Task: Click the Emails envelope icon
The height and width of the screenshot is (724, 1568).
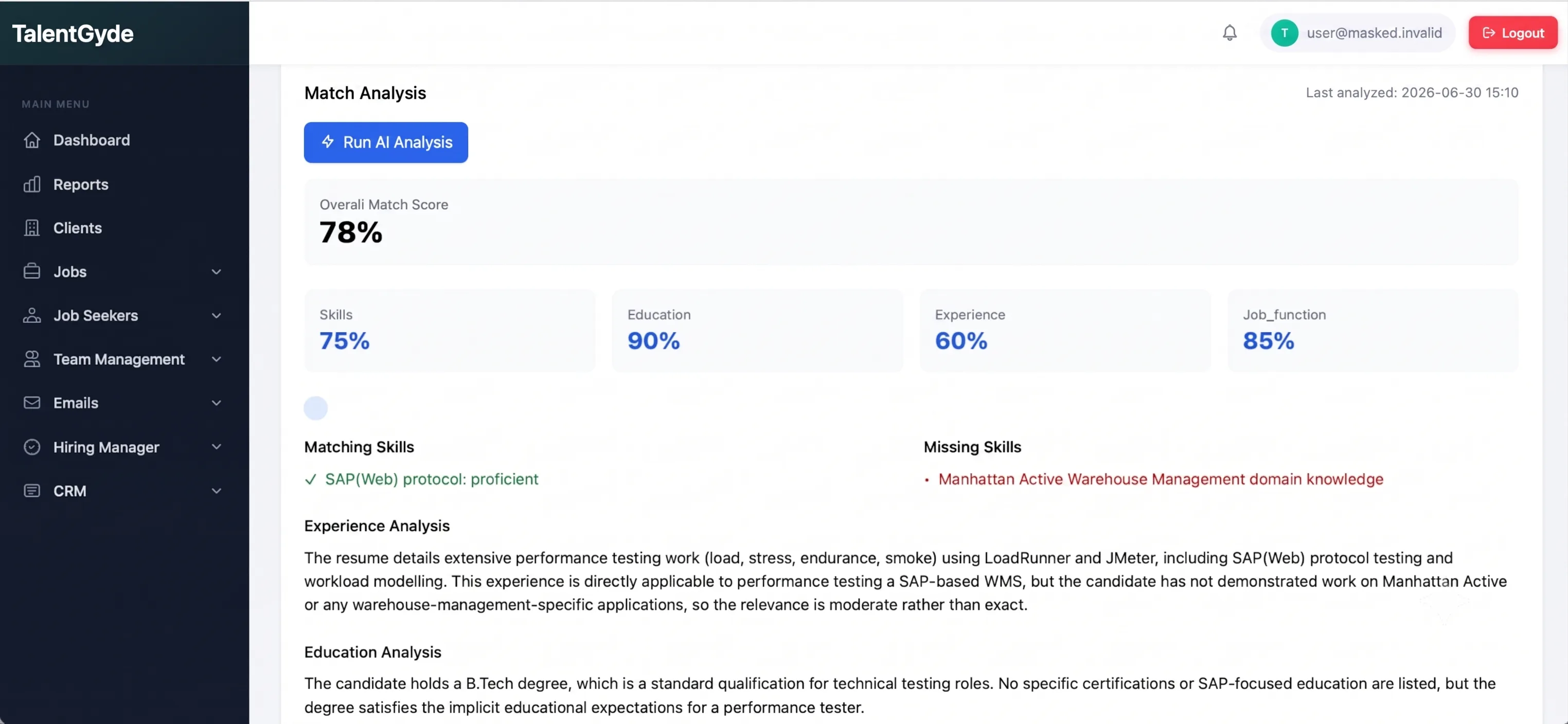Action: [x=32, y=403]
